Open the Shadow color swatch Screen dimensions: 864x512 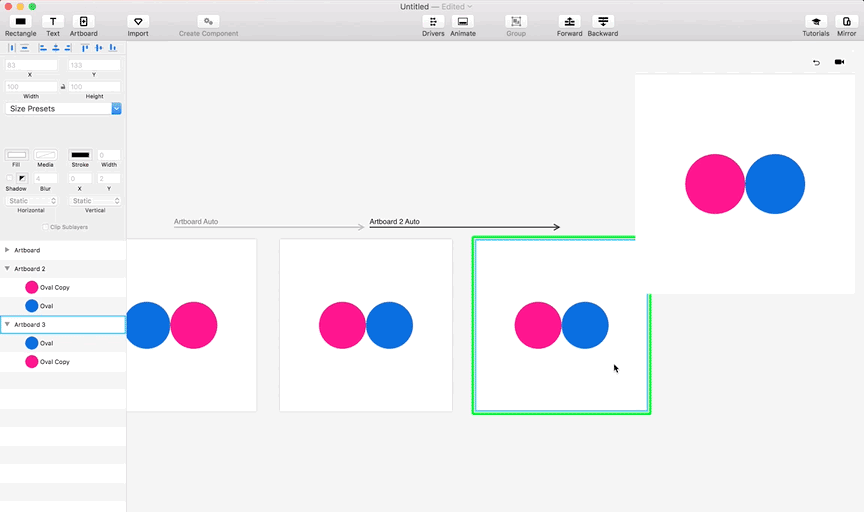pyautogui.click(x=21, y=178)
